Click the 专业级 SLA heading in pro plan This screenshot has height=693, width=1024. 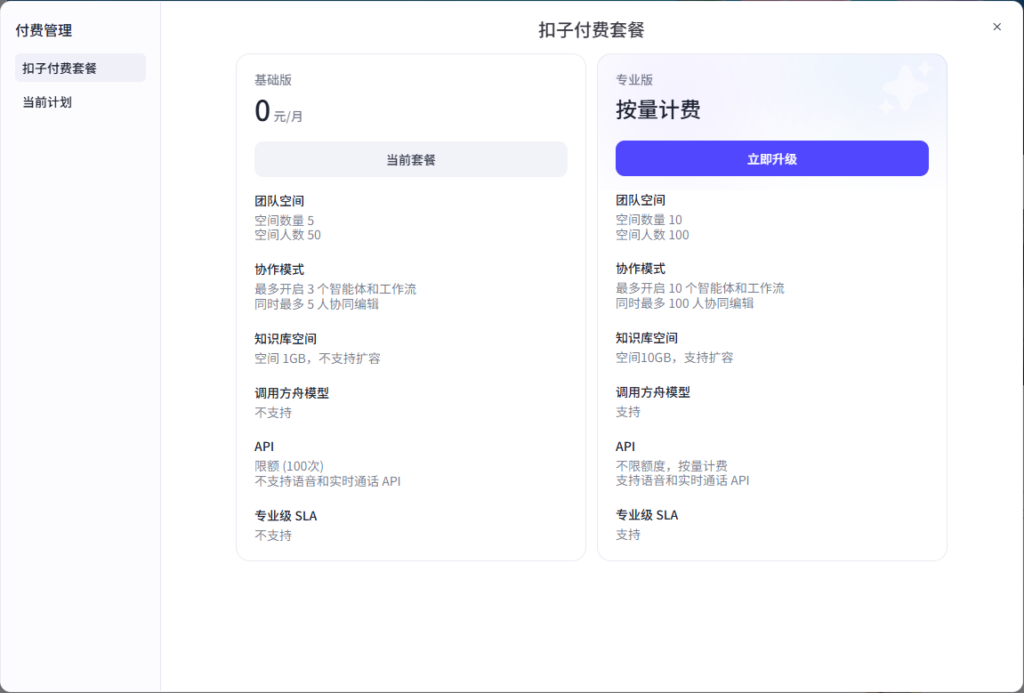click(647, 515)
